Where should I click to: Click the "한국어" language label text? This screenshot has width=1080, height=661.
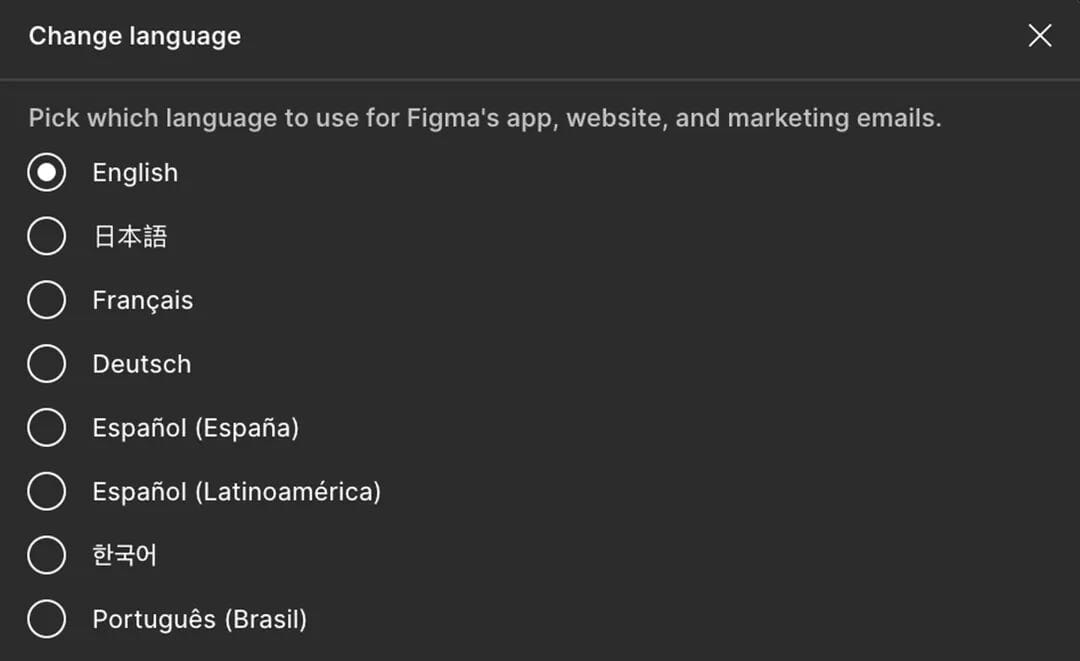coord(124,556)
